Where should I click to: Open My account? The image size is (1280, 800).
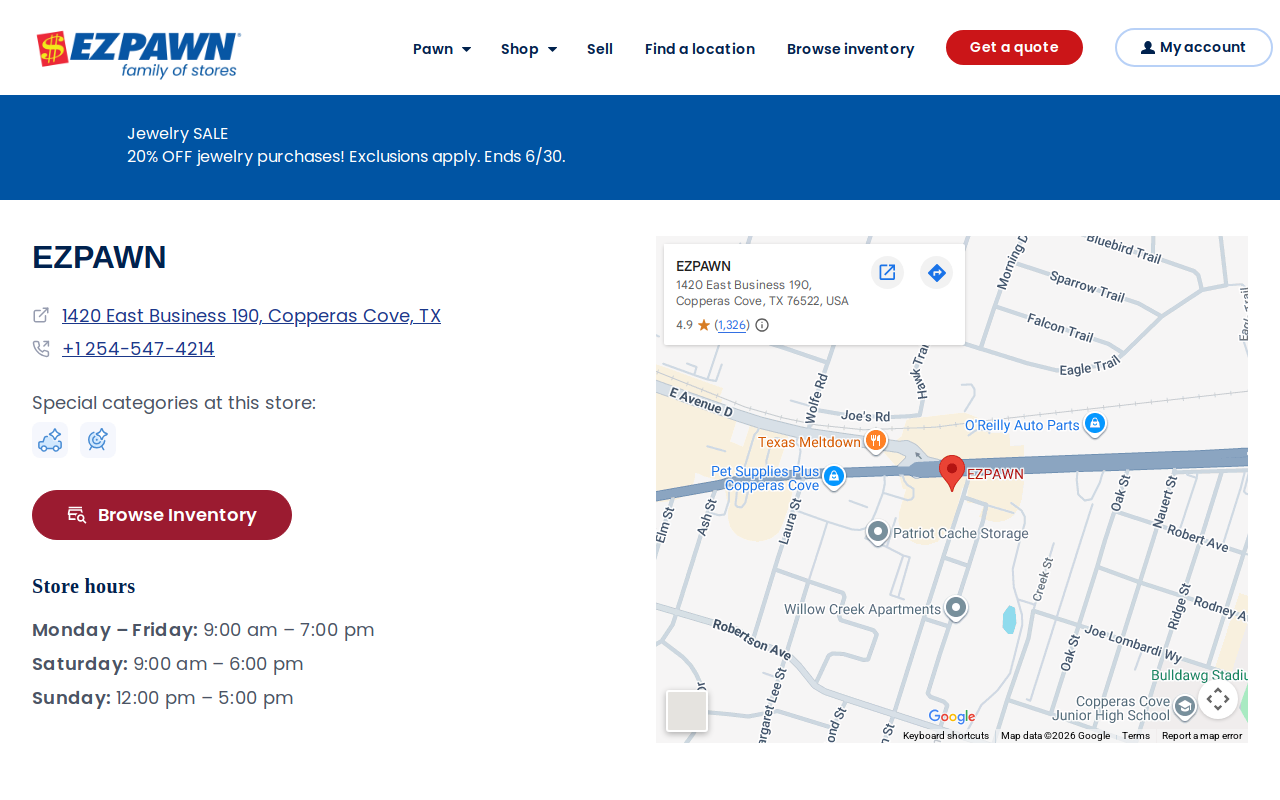pos(1194,47)
